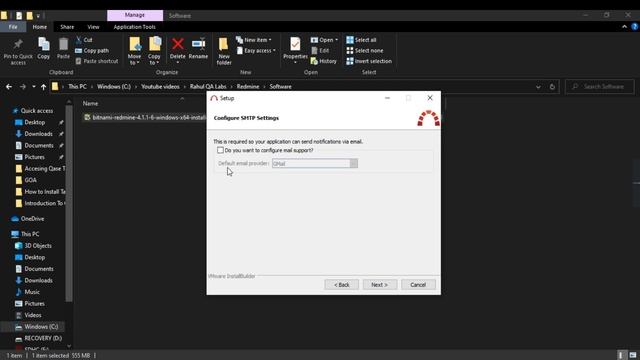Open the New item dropdown

pyautogui.click(x=254, y=40)
